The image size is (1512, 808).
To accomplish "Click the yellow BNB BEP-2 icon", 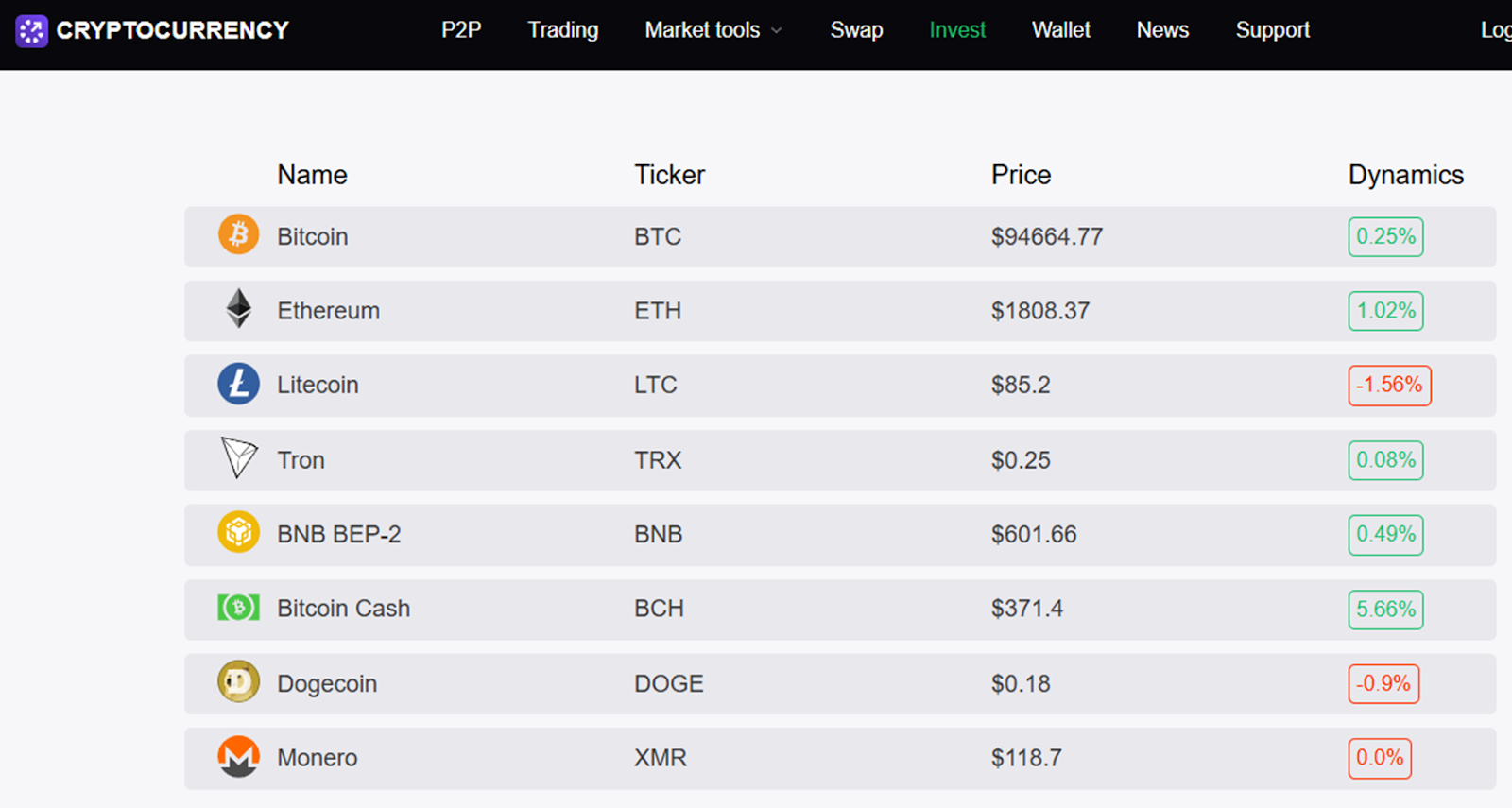I will [238, 532].
